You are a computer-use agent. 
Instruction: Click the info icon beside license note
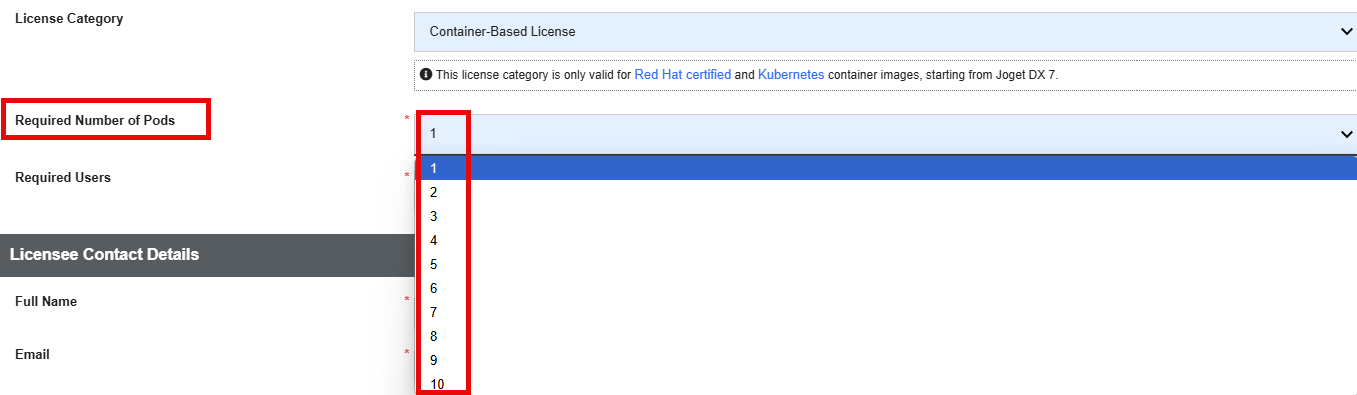pos(426,75)
